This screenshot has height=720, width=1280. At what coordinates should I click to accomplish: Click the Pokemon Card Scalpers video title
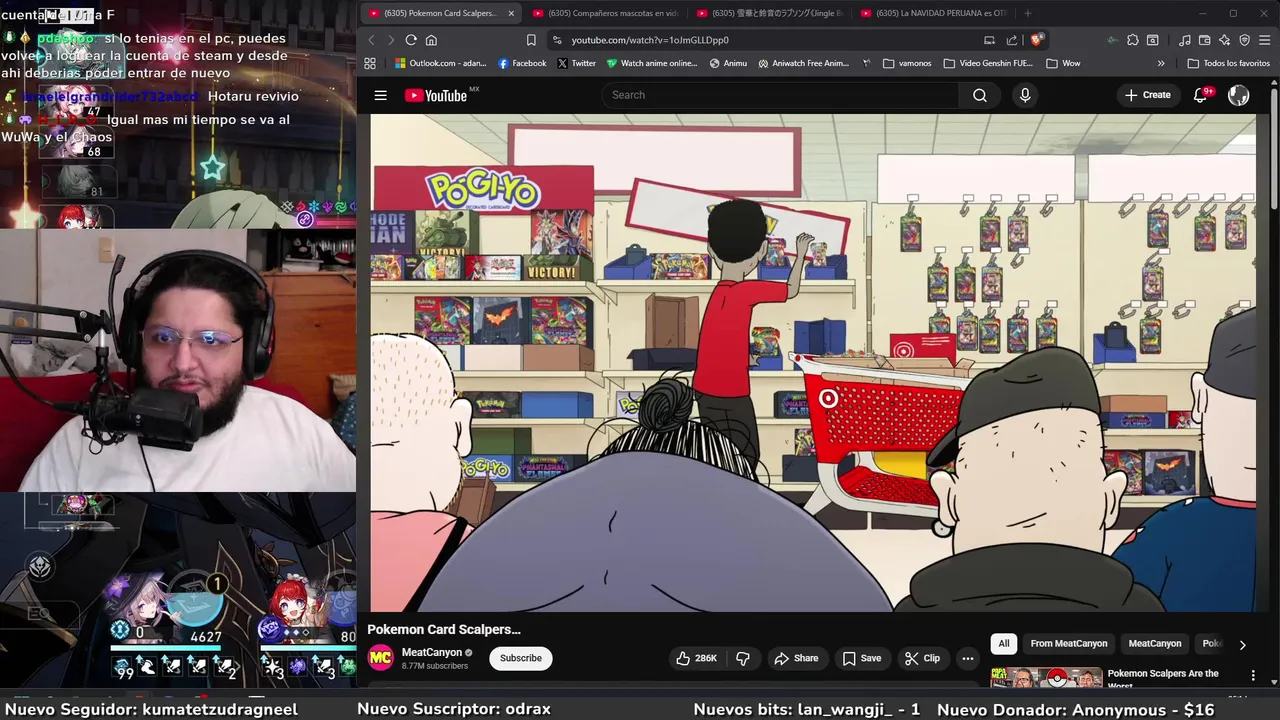[444, 629]
